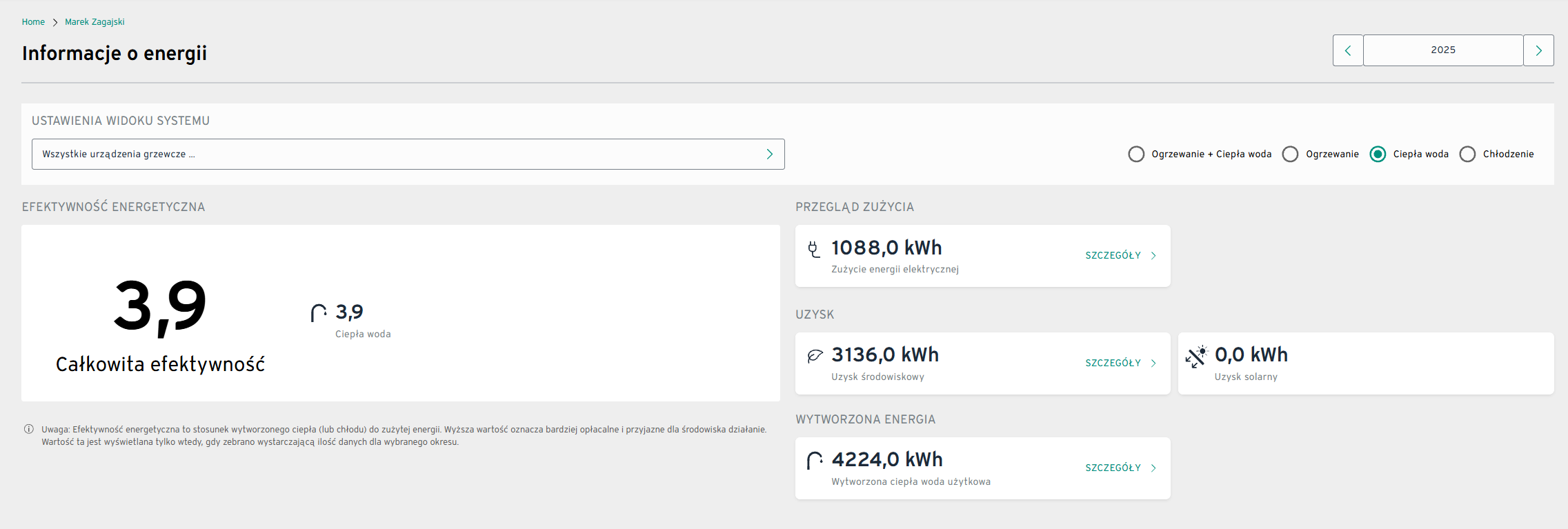
Task: Go to previous year with left arrow
Action: pyautogui.click(x=1347, y=50)
